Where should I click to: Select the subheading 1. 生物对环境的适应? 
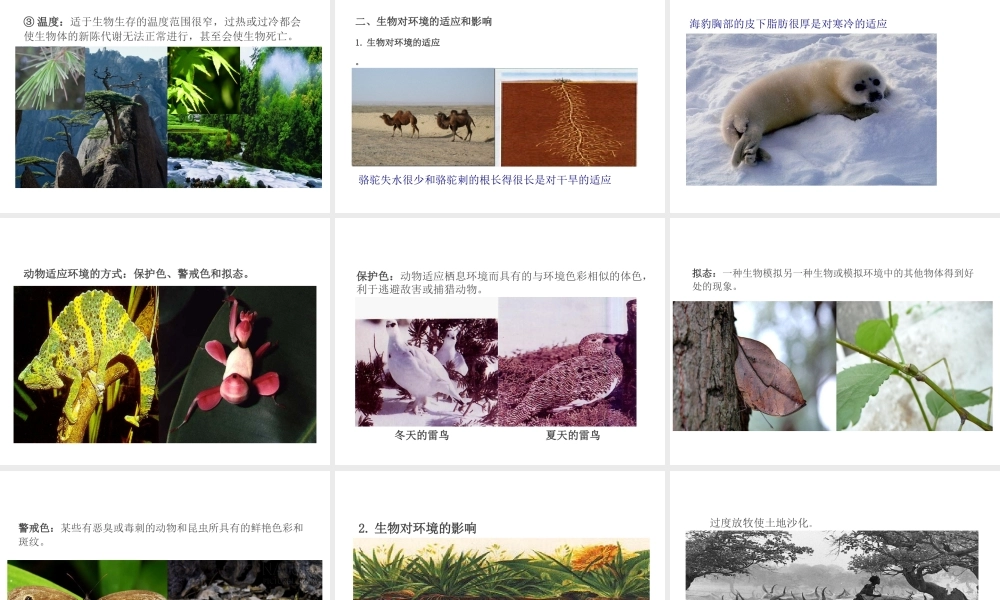point(397,42)
